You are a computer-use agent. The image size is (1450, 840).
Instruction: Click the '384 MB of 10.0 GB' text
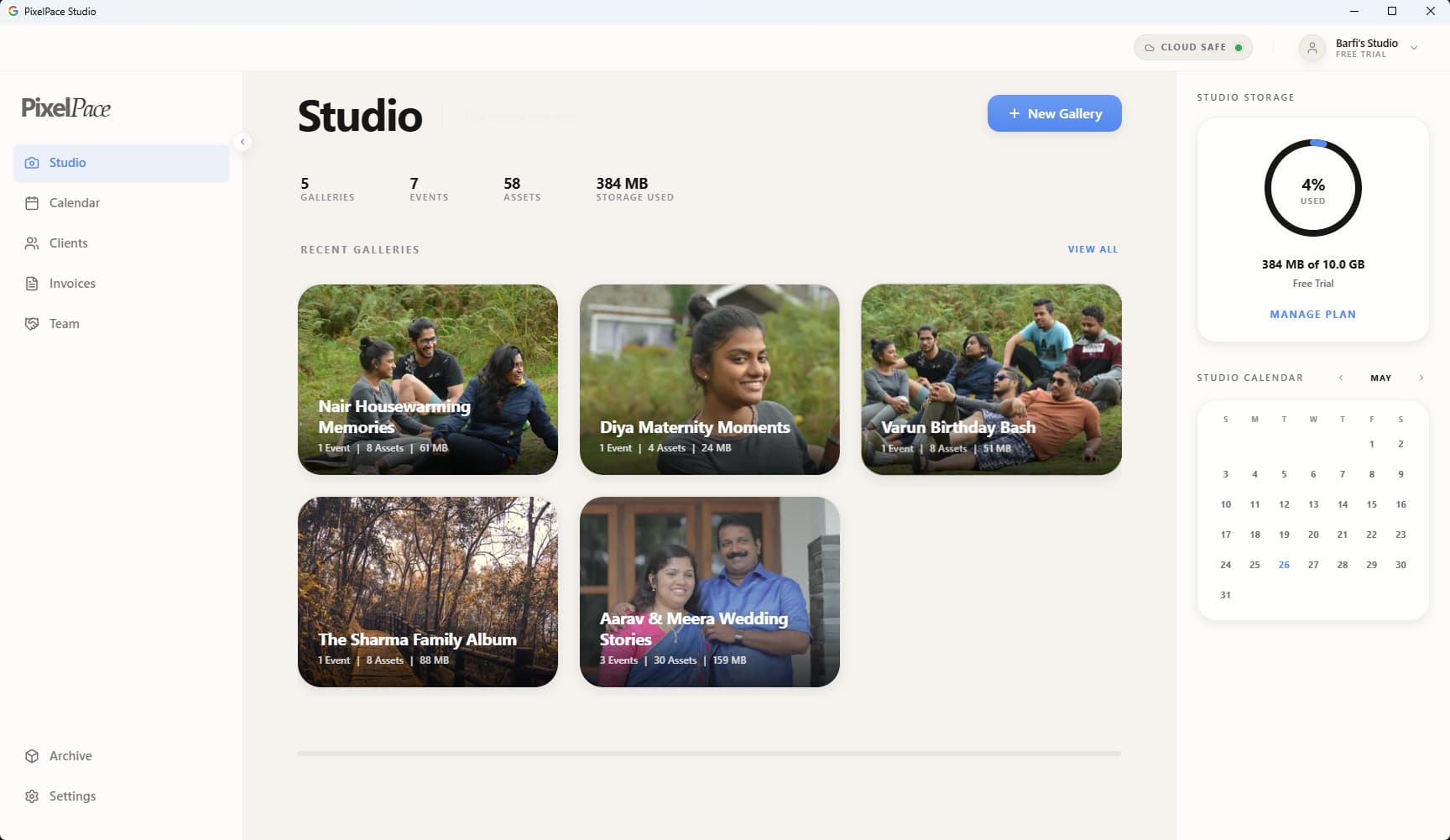pos(1312,264)
